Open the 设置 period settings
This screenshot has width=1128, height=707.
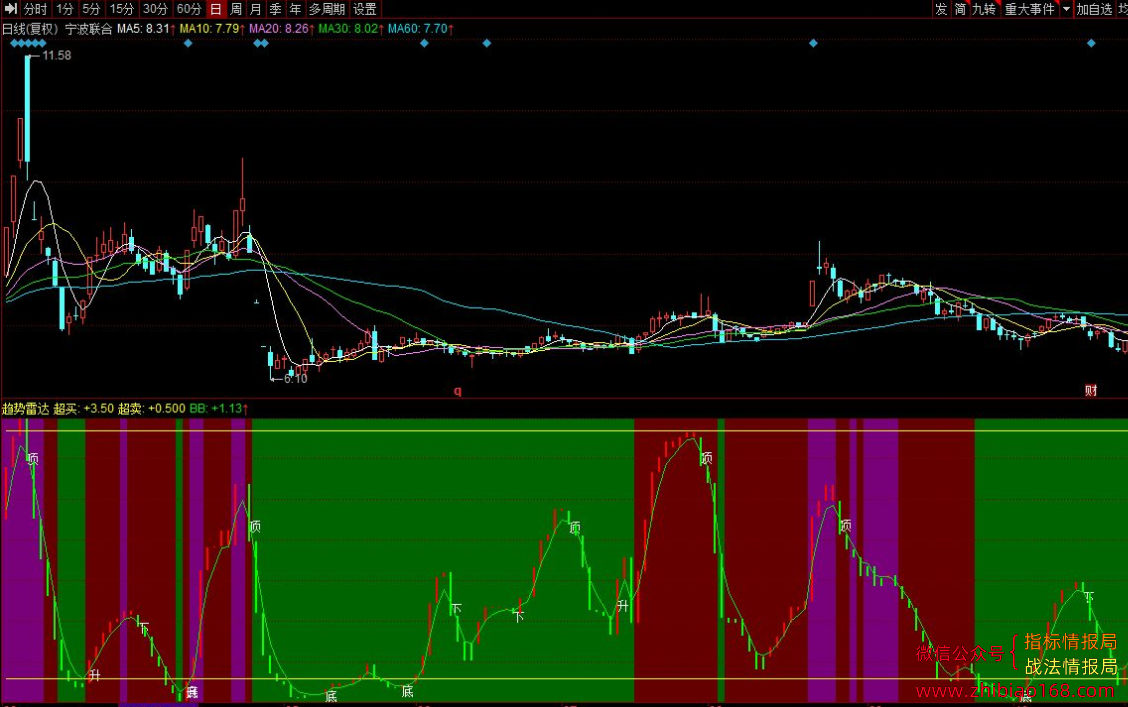365,9
